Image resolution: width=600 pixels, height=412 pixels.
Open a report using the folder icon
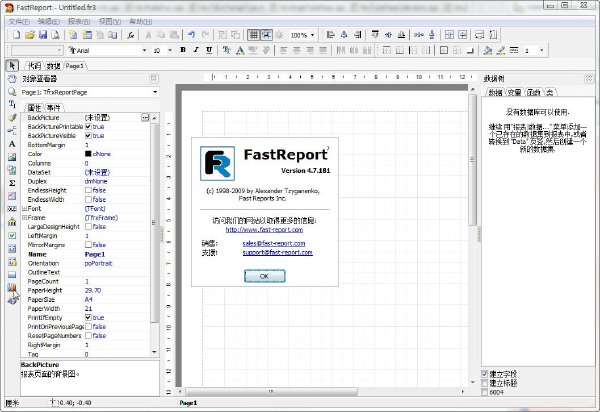[30, 35]
